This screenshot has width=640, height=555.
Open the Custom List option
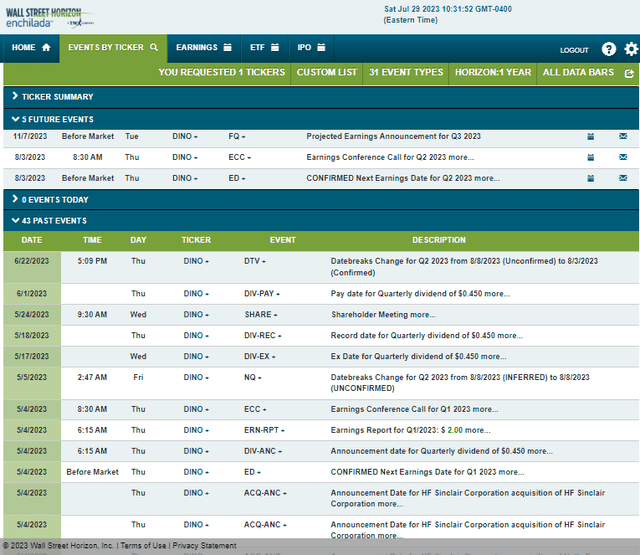(327, 73)
